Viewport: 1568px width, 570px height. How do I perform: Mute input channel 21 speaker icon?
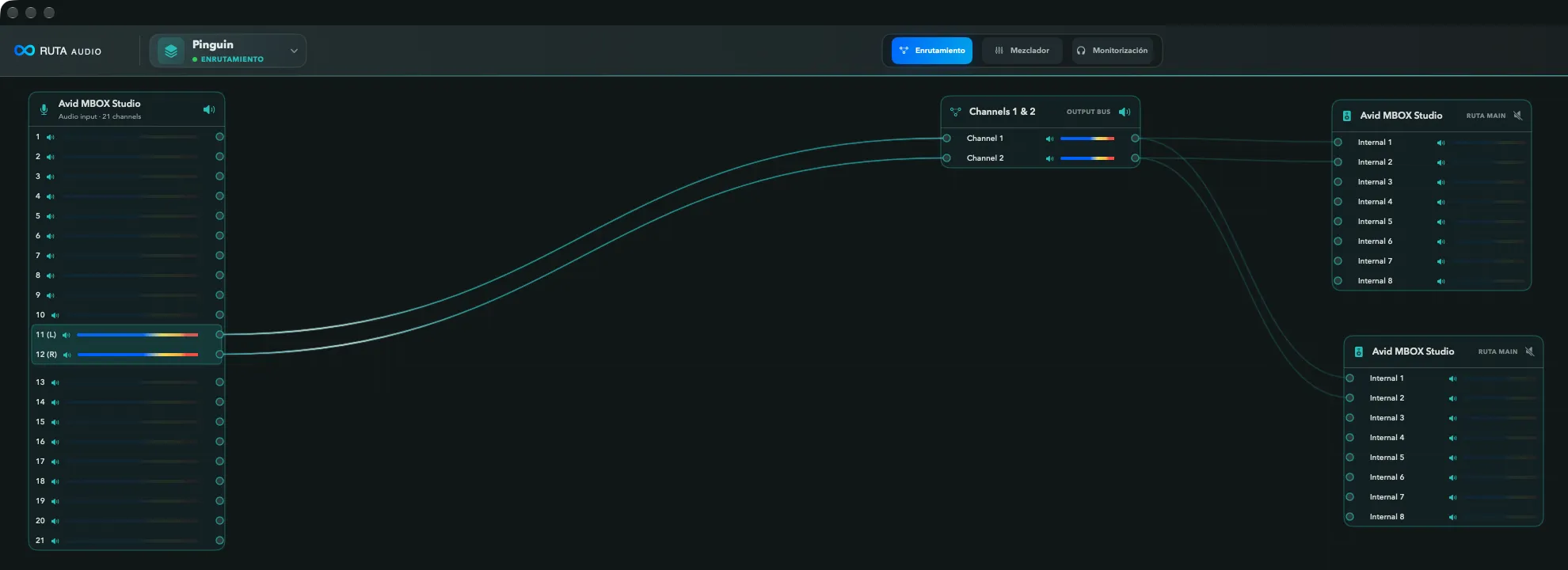click(x=55, y=541)
